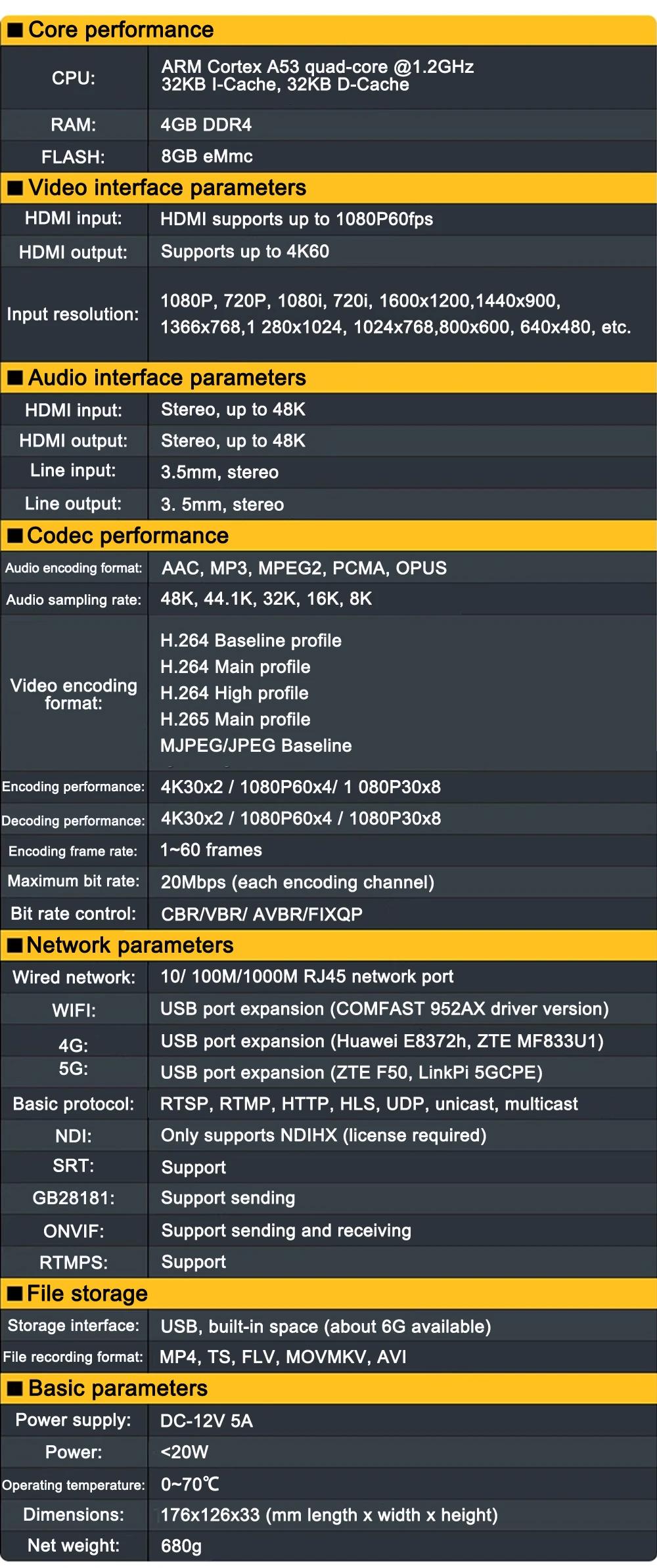This screenshot has height=1568, width=657.
Task: Click the DC-12V 5A power supply value
Action: (x=206, y=1421)
